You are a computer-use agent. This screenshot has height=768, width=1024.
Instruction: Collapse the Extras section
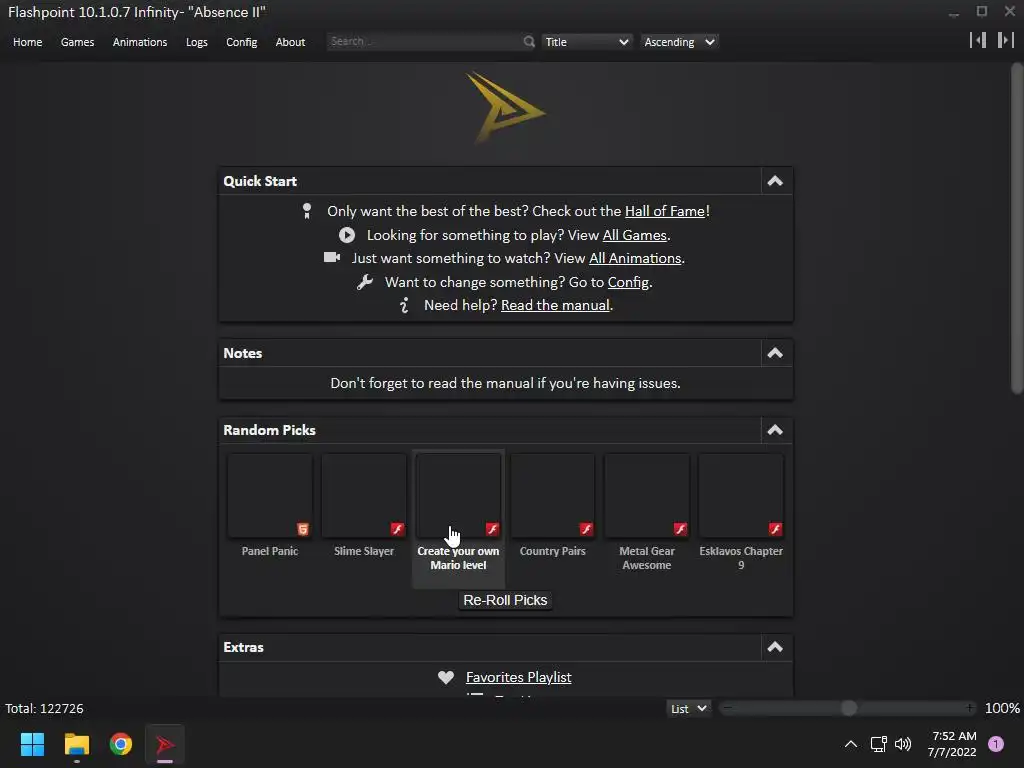[x=775, y=647]
